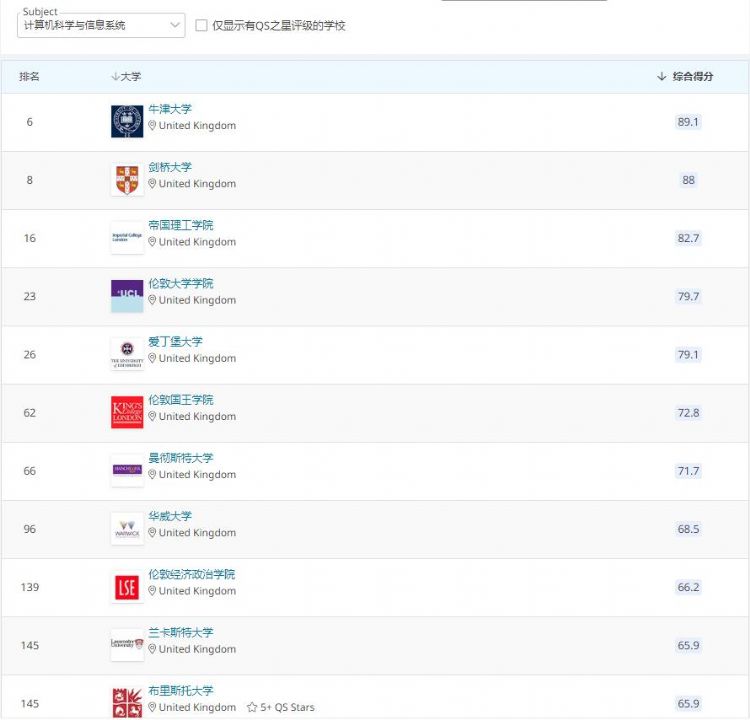The height and width of the screenshot is (720, 750).
Task: Open the 帝国理工学院 link
Action: [180, 225]
